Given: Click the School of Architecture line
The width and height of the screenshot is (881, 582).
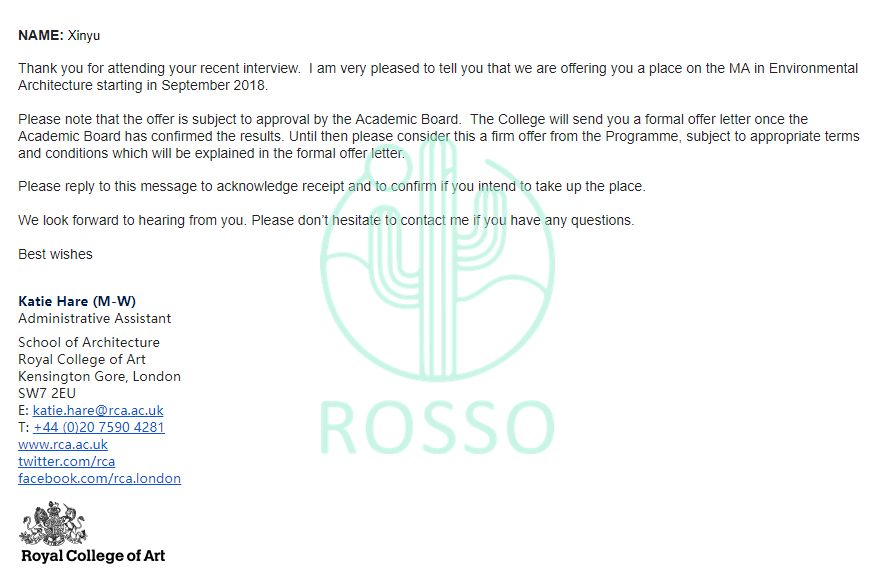Looking at the screenshot, I should click(x=89, y=342).
